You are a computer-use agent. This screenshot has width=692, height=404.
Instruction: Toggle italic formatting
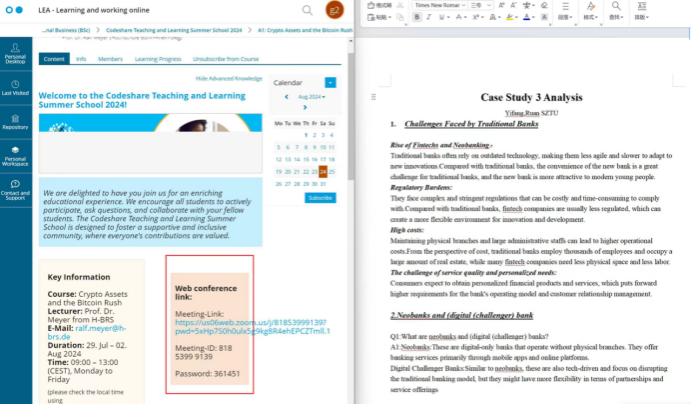pyautogui.click(x=429, y=17)
